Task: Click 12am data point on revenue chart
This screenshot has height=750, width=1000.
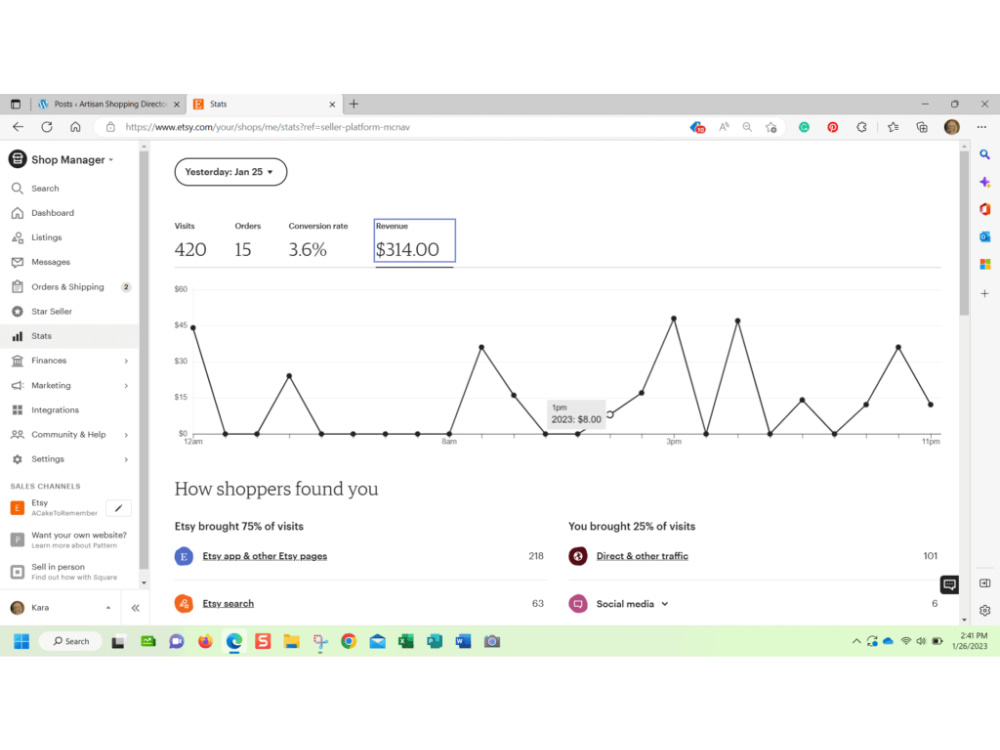Action: click(193, 328)
